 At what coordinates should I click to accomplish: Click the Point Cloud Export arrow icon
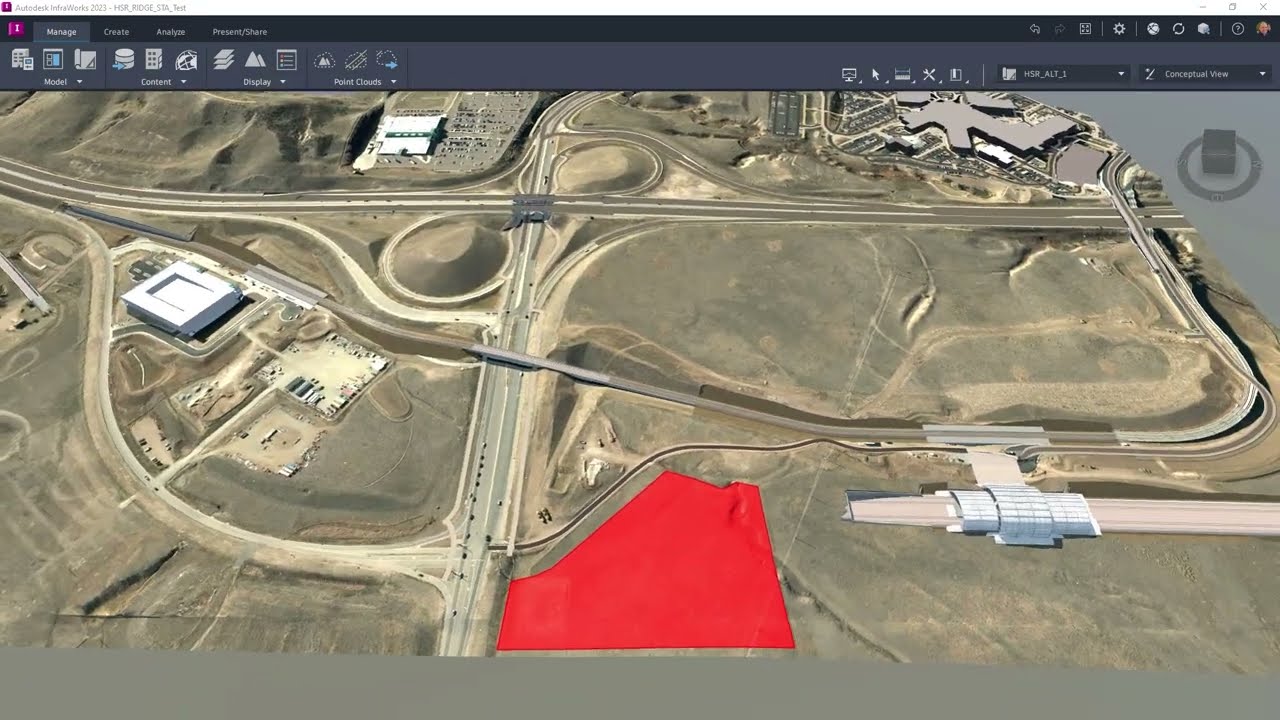pos(387,60)
